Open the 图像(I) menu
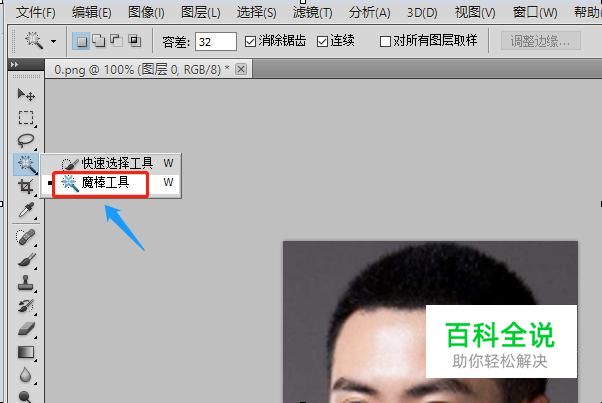Screen dimensions: 602x403 pyautogui.click(x=146, y=13)
